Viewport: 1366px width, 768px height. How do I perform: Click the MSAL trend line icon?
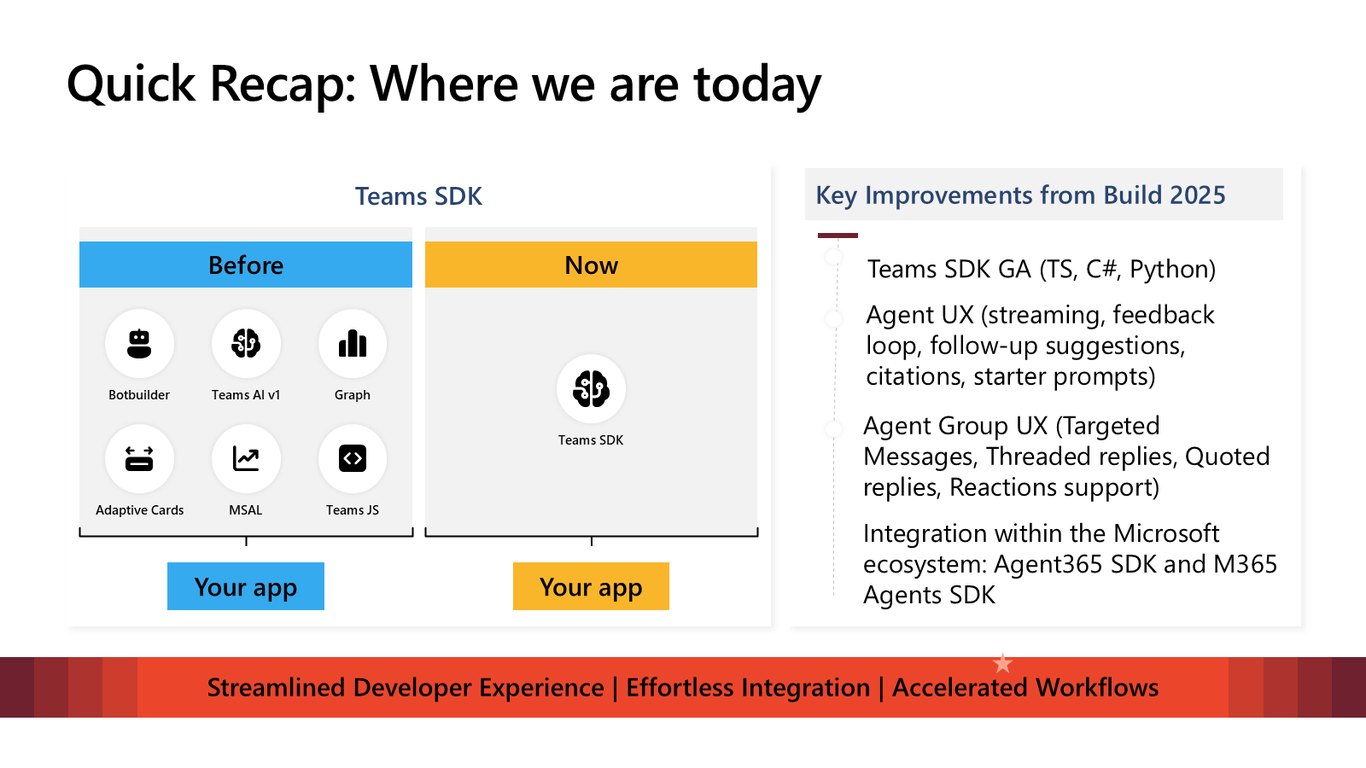point(246,459)
